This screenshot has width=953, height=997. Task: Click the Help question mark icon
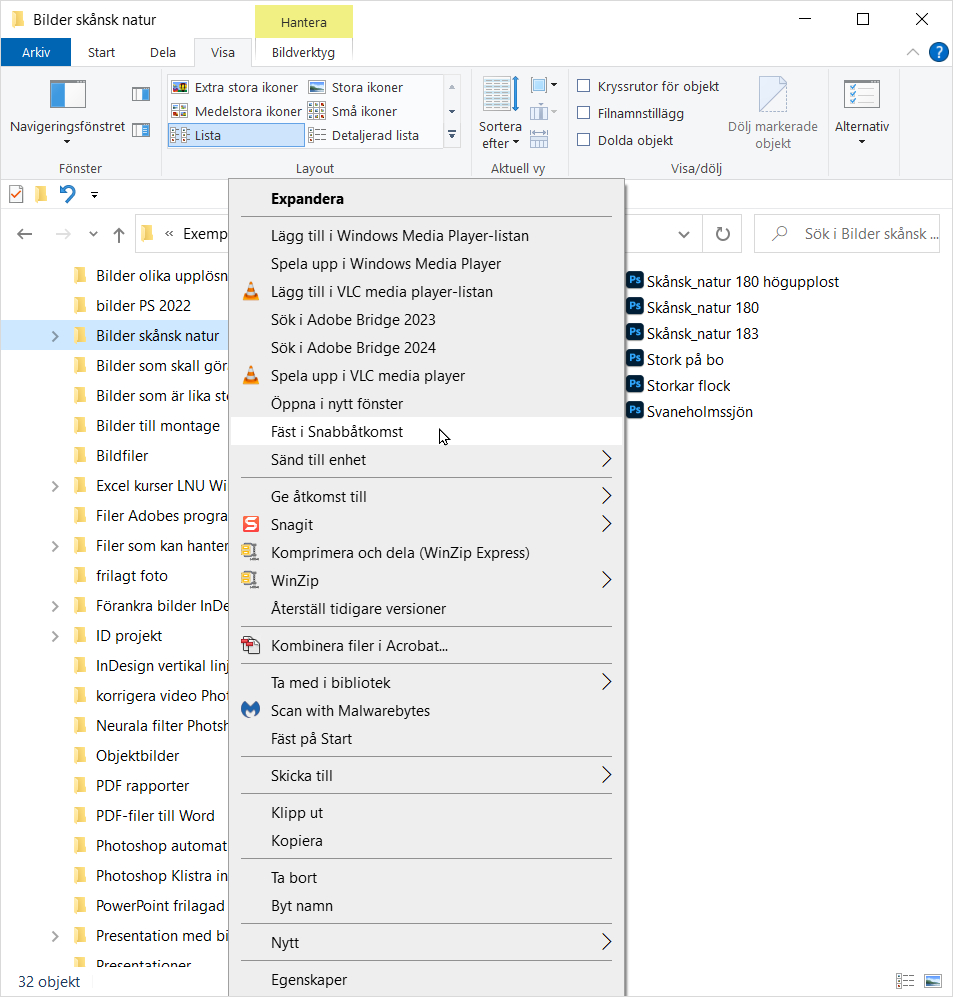click(x=938, y=52)
